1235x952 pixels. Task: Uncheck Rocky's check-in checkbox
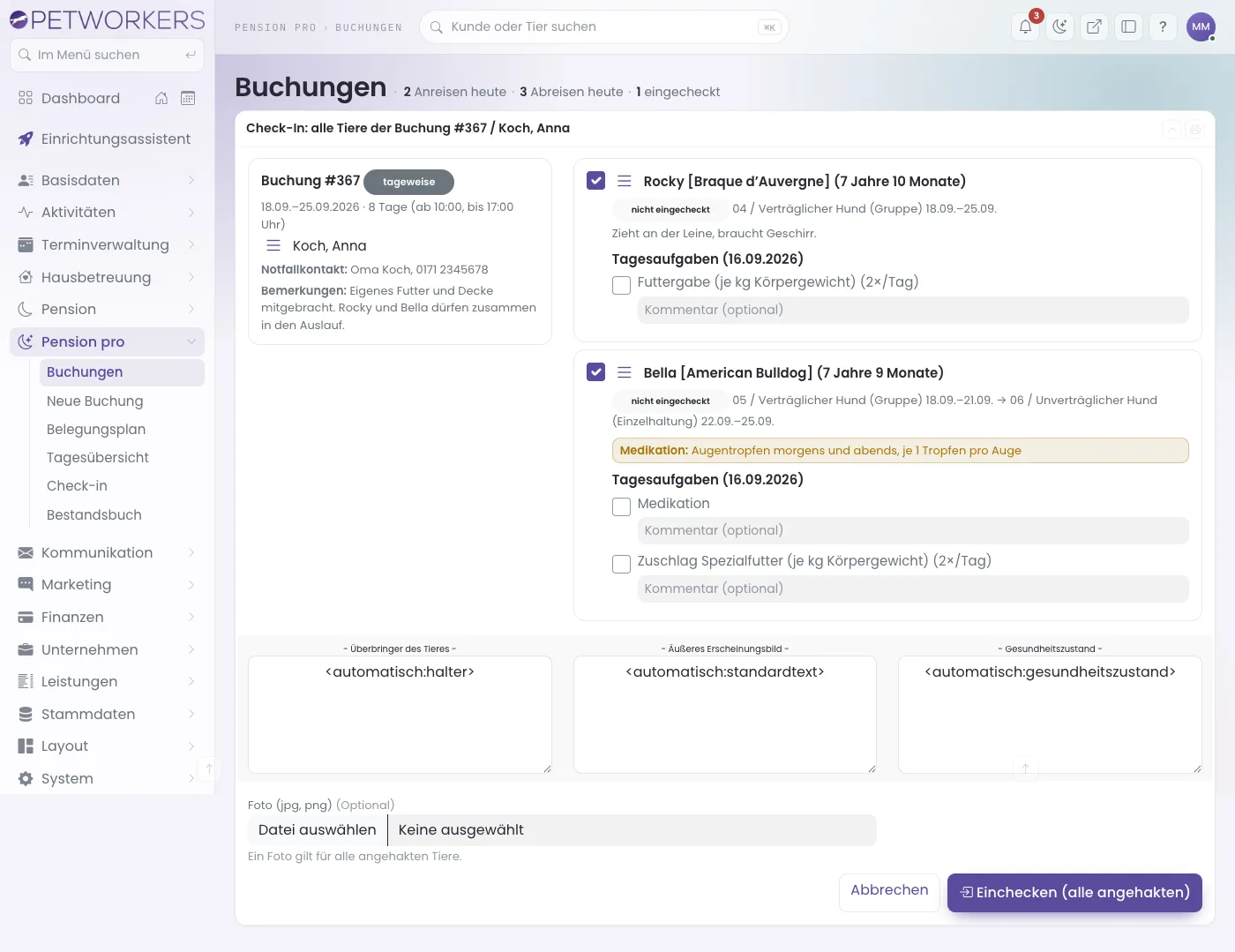click(596, 180)
